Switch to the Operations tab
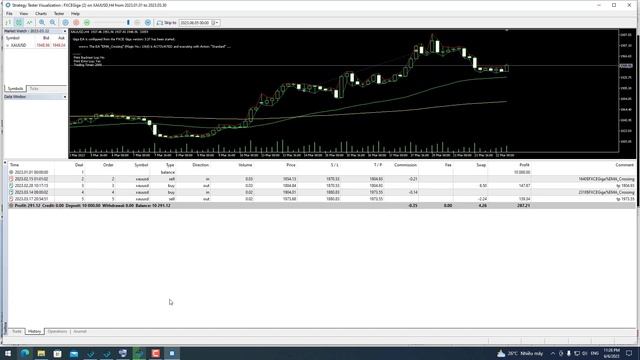640x360 pixels. click(57, 331)
